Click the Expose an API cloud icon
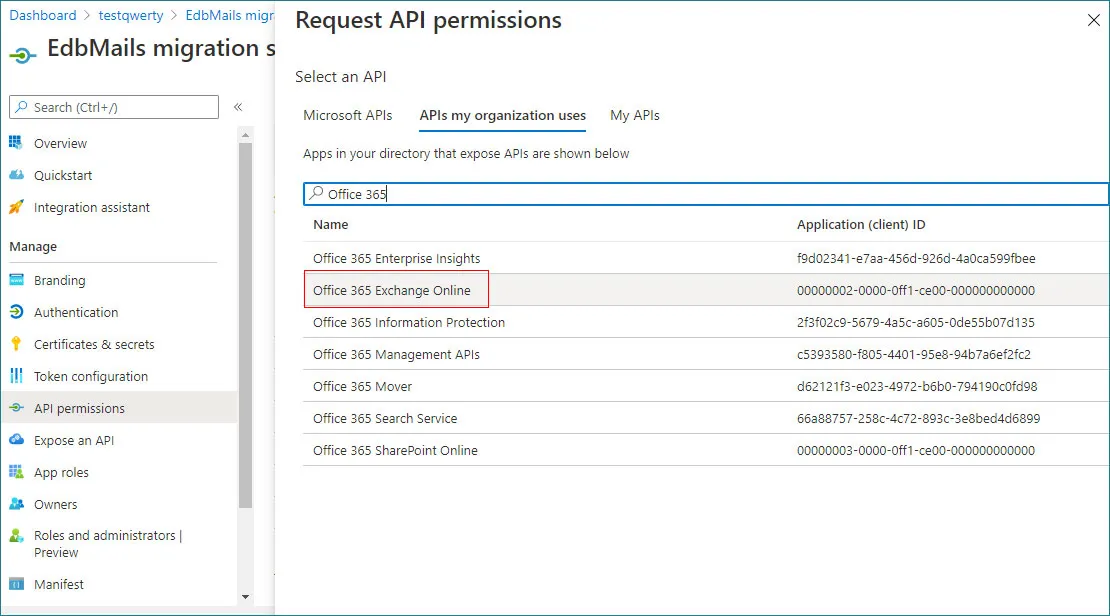The height and width of the screenshot is (616, 1110). pos(16,440)
